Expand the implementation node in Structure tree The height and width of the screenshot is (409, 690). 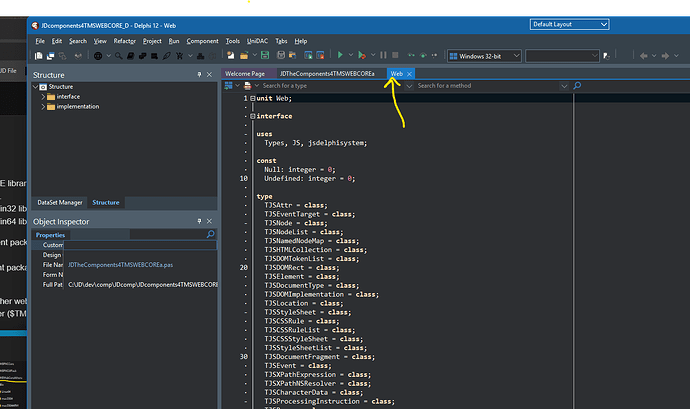coord(42,106)
